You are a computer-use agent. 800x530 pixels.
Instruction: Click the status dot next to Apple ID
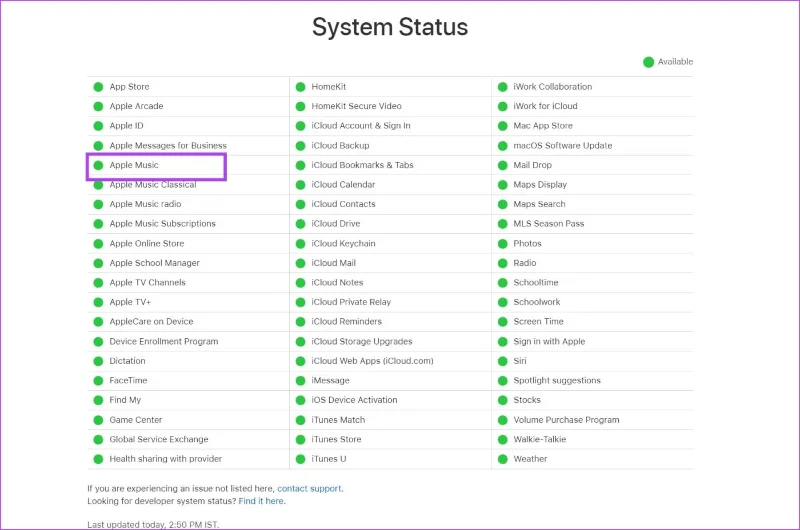(x=98, y=126)
